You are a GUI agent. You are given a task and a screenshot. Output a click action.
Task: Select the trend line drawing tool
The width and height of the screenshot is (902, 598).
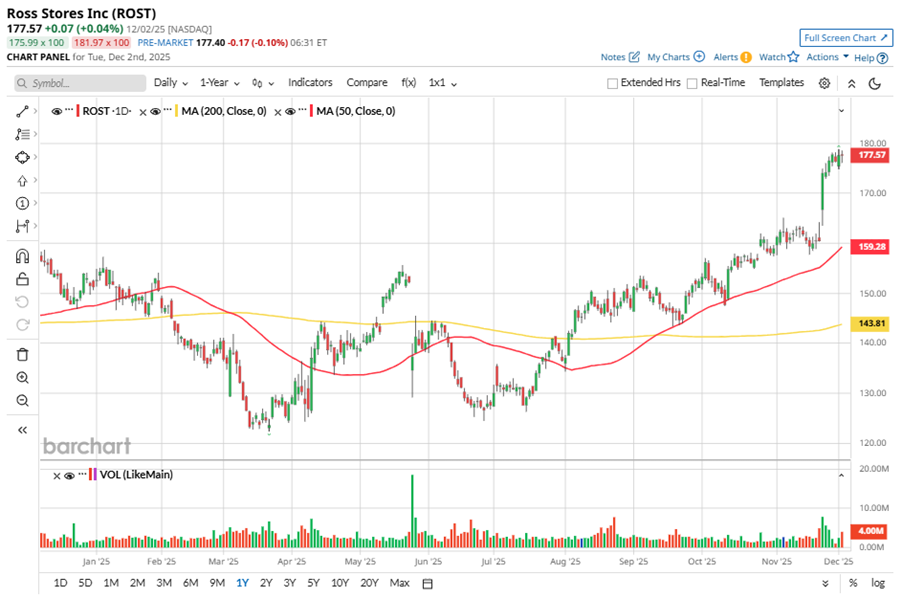coord(22,112)
